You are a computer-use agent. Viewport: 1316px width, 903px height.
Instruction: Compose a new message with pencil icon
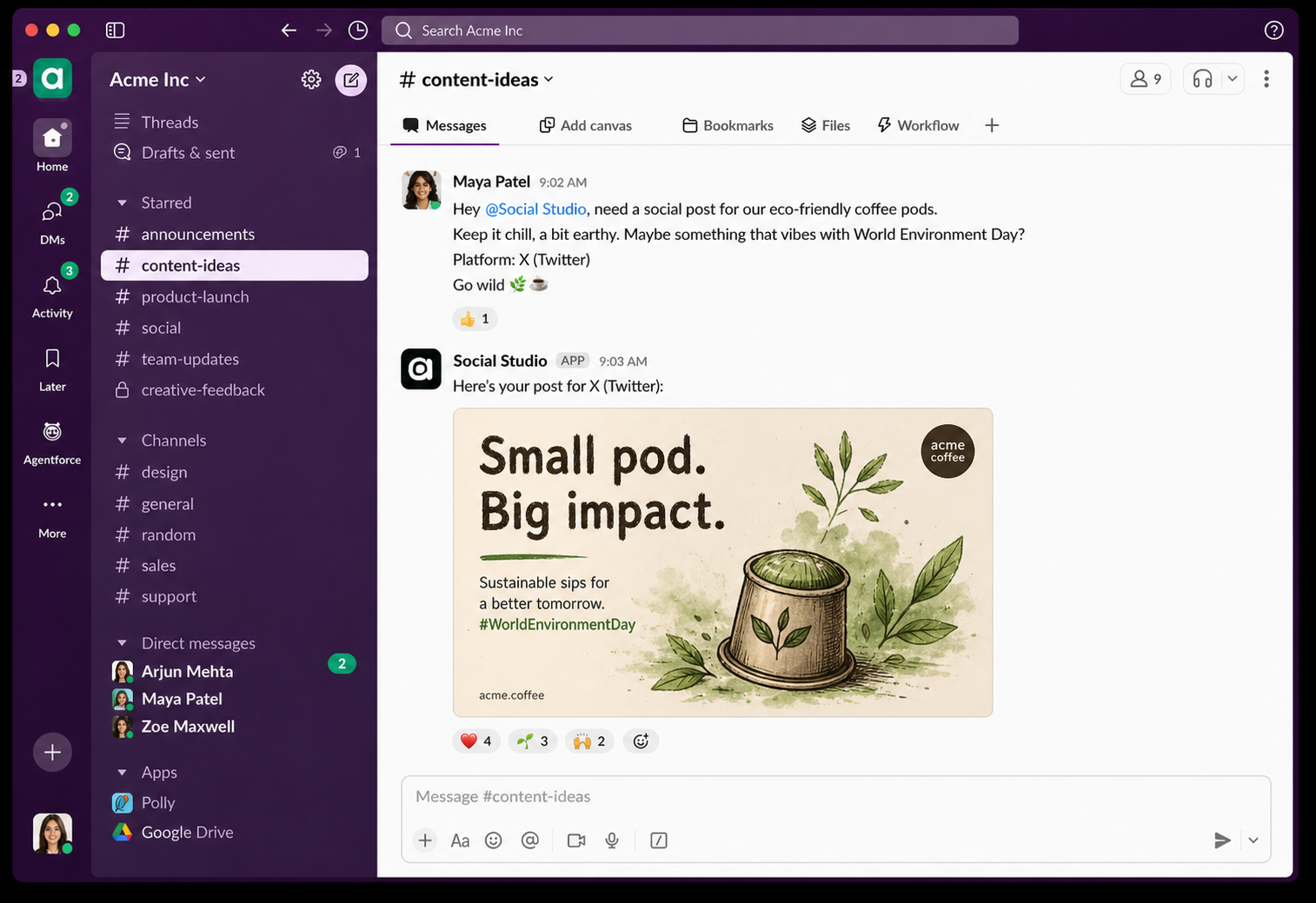(x=351, y=80)
